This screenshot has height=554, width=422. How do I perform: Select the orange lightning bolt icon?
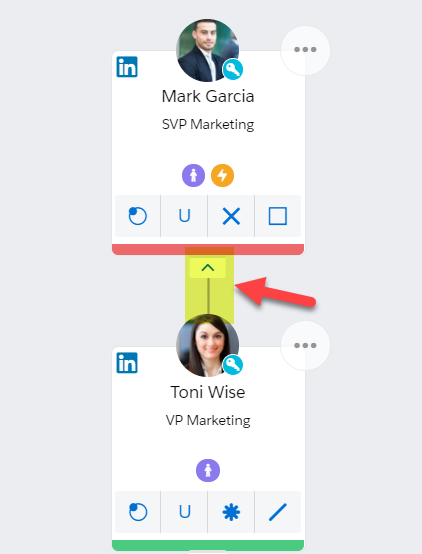coord(222,175)
